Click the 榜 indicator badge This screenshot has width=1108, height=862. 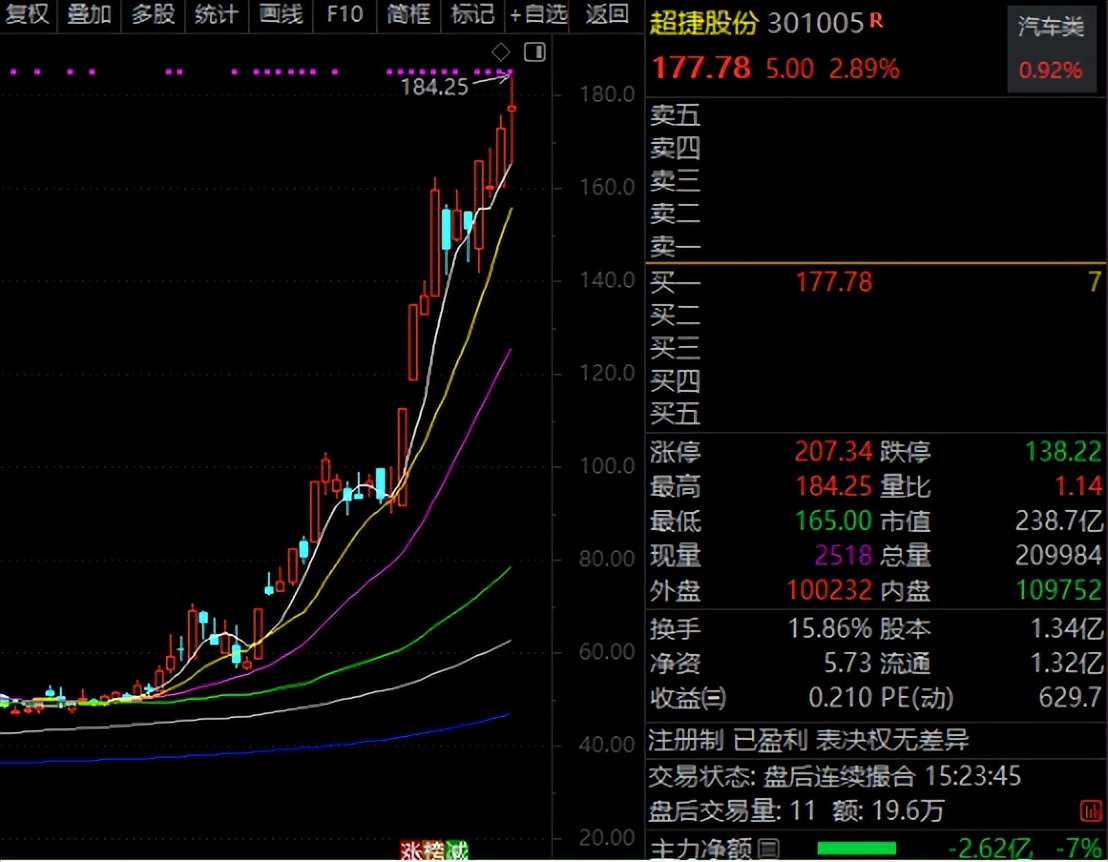click(434, 851)
